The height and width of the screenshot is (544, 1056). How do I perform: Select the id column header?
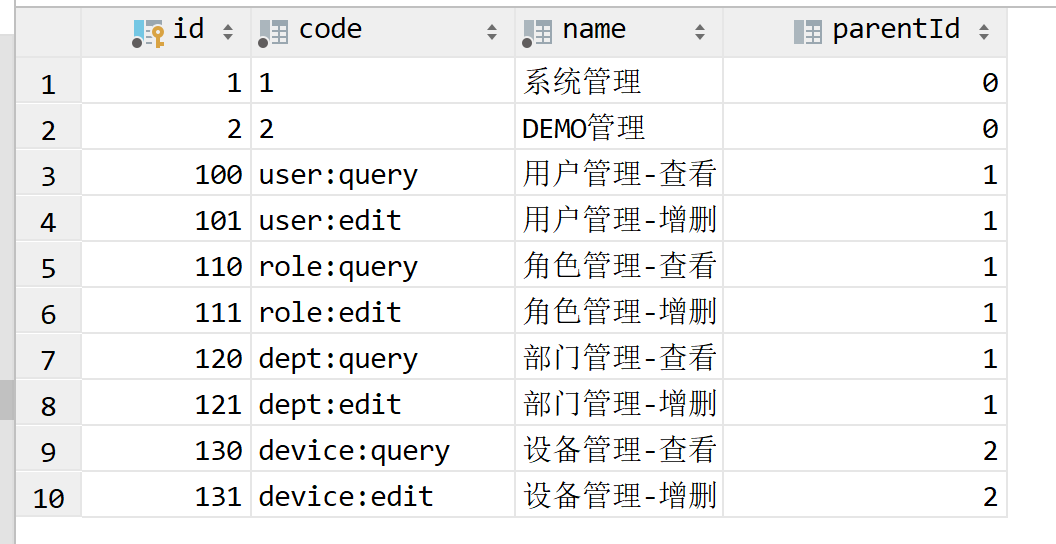coord(166,32)
